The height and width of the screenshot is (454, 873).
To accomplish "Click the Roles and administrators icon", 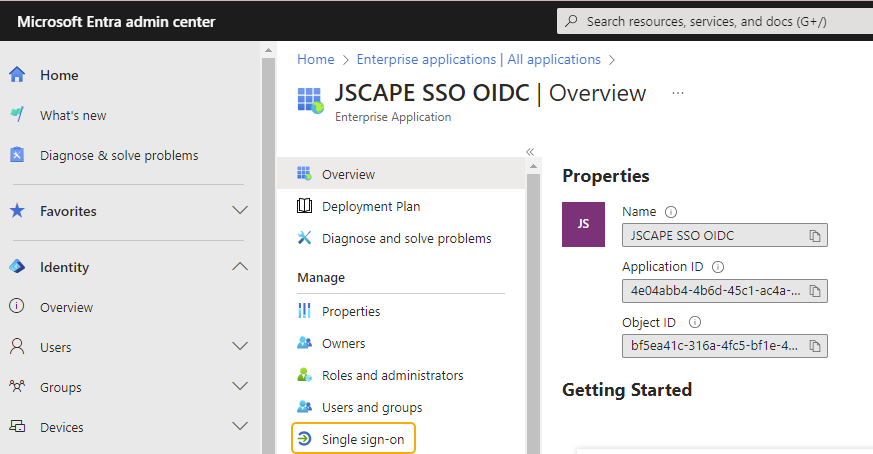I will tap(304, 375).
